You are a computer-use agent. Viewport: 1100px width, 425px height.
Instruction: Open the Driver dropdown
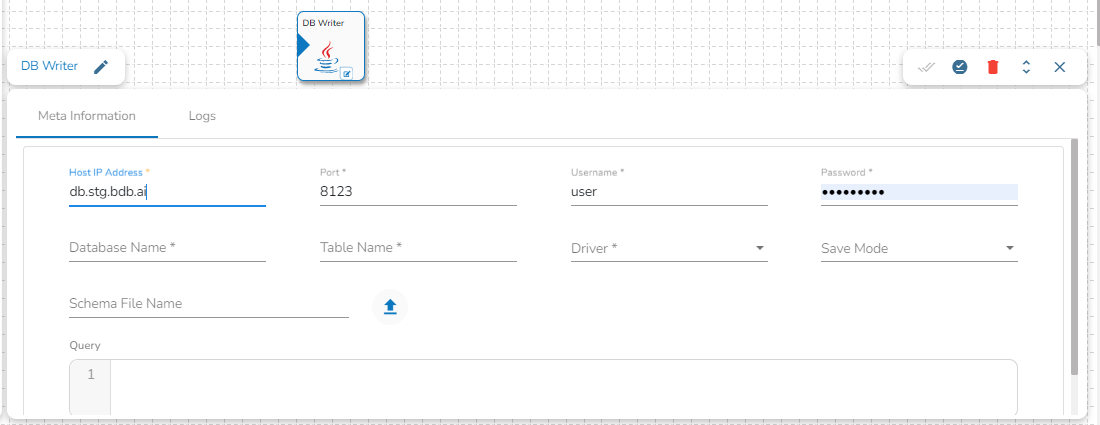tap(668, 248)
